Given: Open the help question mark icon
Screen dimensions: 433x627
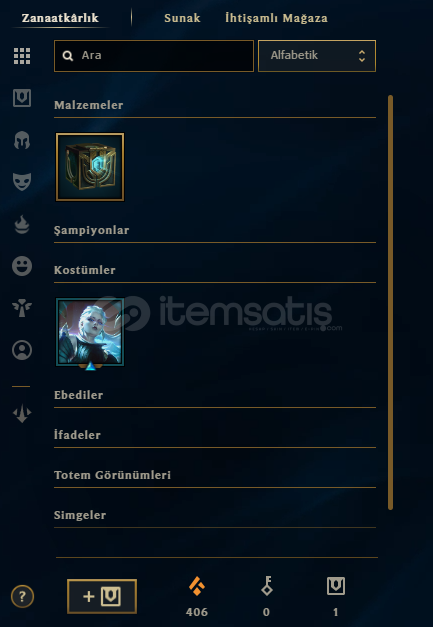Looking at the screenshot, I should point(22,597).
